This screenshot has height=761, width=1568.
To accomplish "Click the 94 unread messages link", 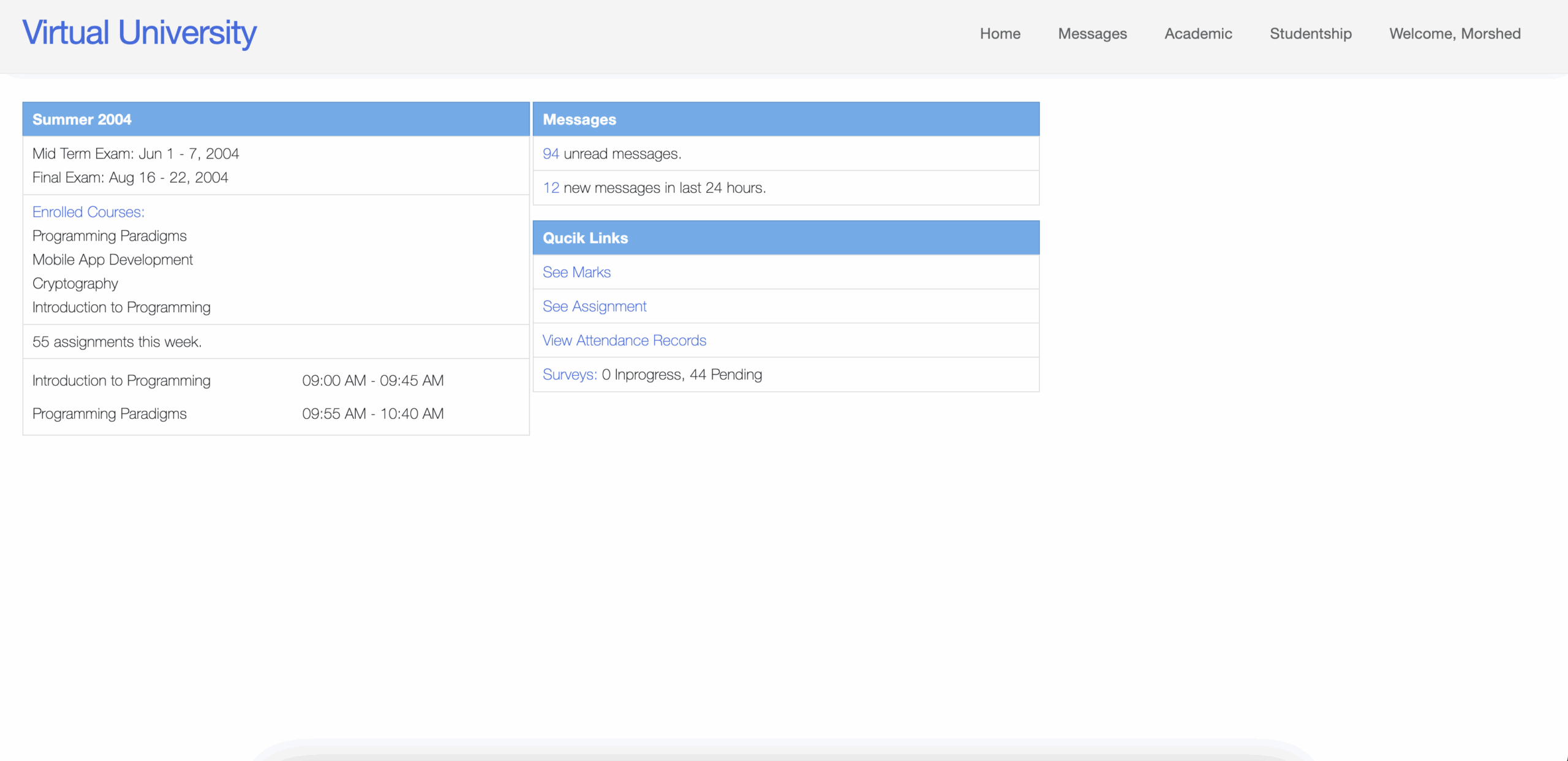I will [550, 154].
